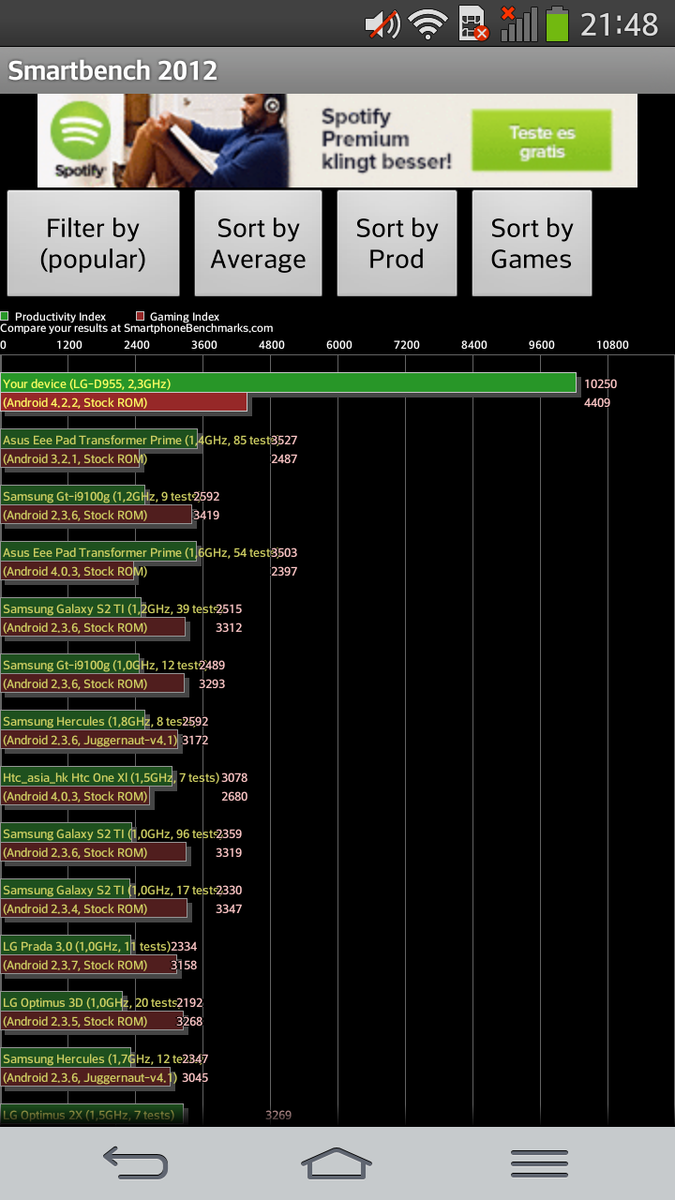Select Samsung Hercules 1,8GHz row
Viewport: 675px width, 1200px height.
click(x=105, y=730)
